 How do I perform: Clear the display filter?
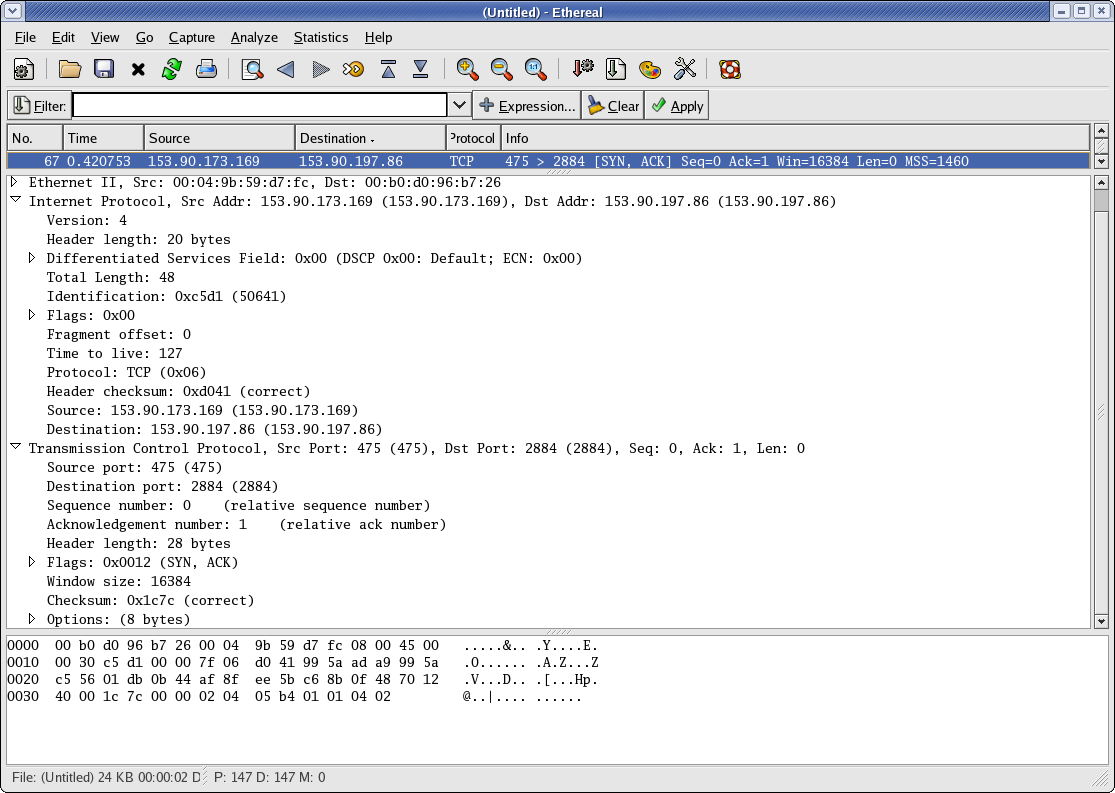[x=613, y=106]
